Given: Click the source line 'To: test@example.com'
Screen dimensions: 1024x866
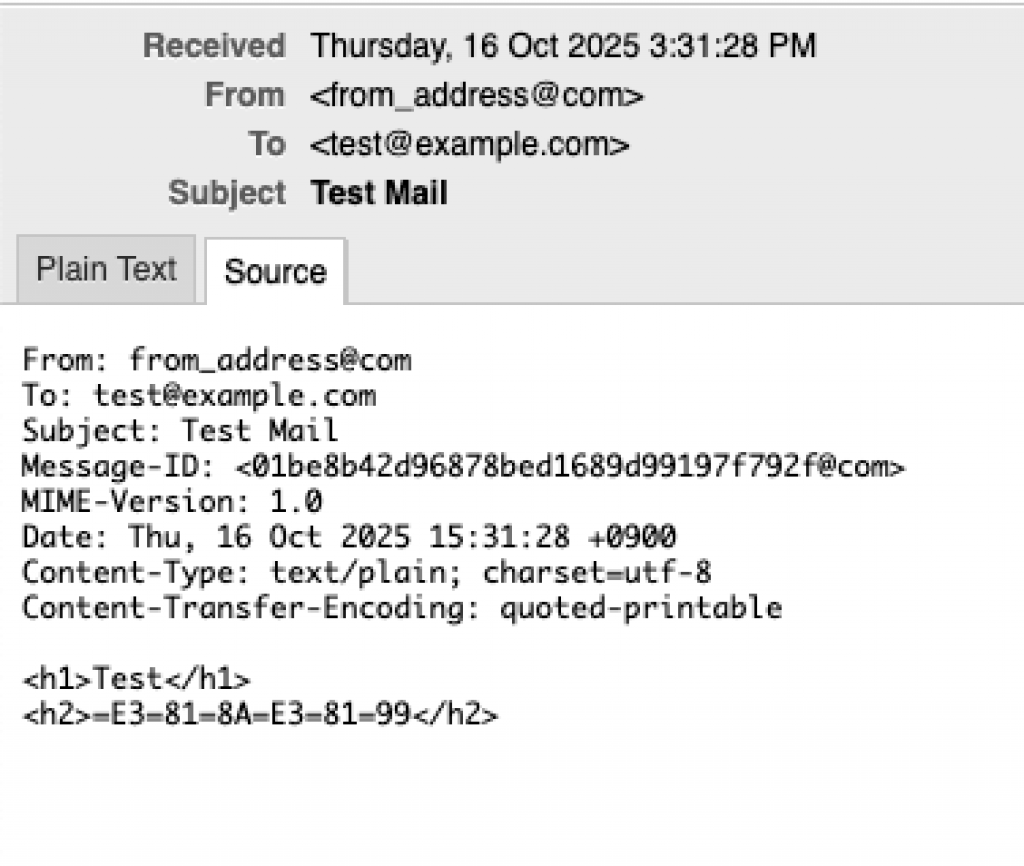Looking at the screenshot, I should click(199, 395).
